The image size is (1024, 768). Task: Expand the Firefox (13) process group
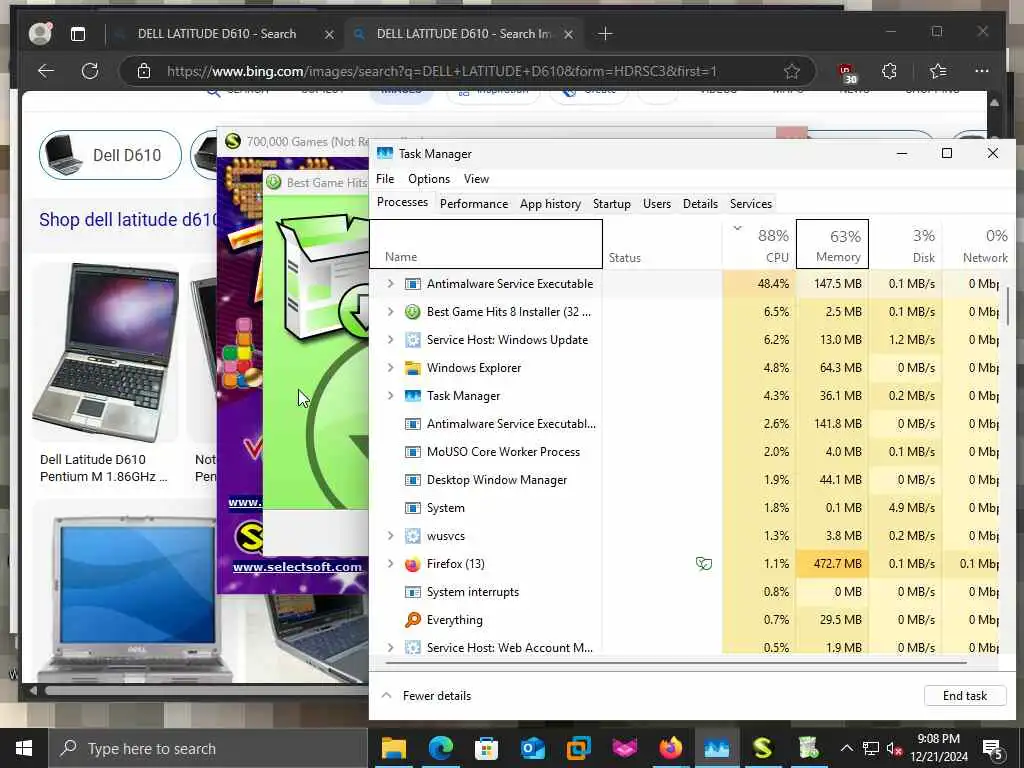(x=391, y=564)
